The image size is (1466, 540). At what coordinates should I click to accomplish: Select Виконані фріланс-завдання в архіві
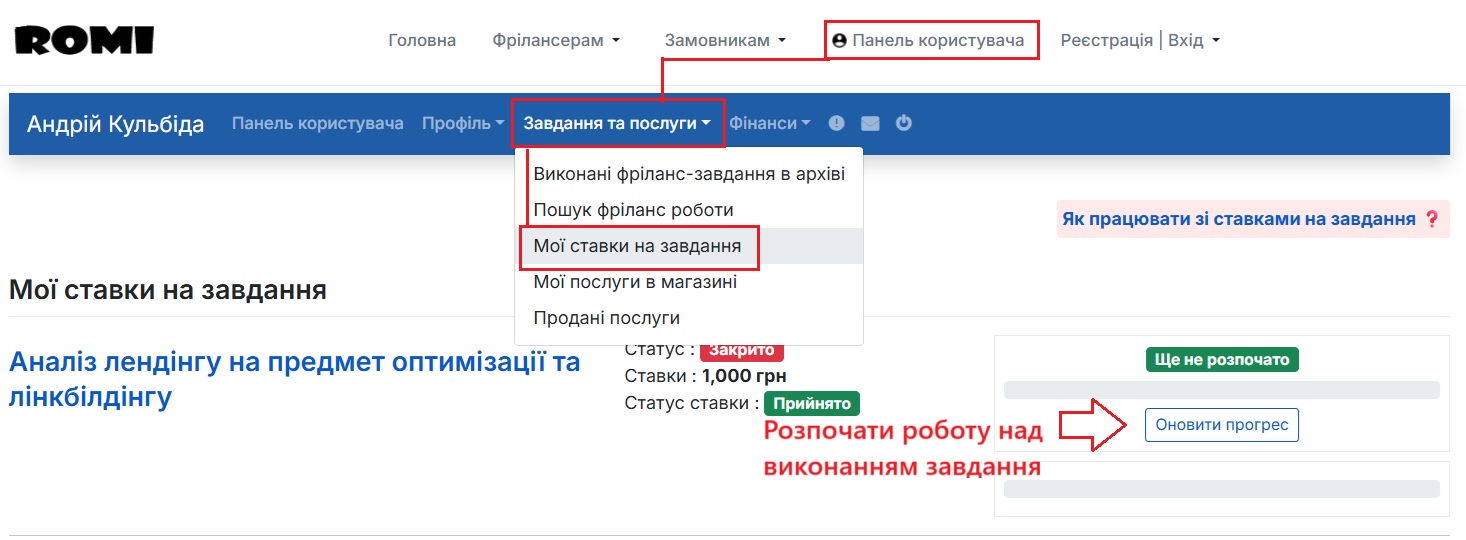pyautogui.click(x=689, y=174)
